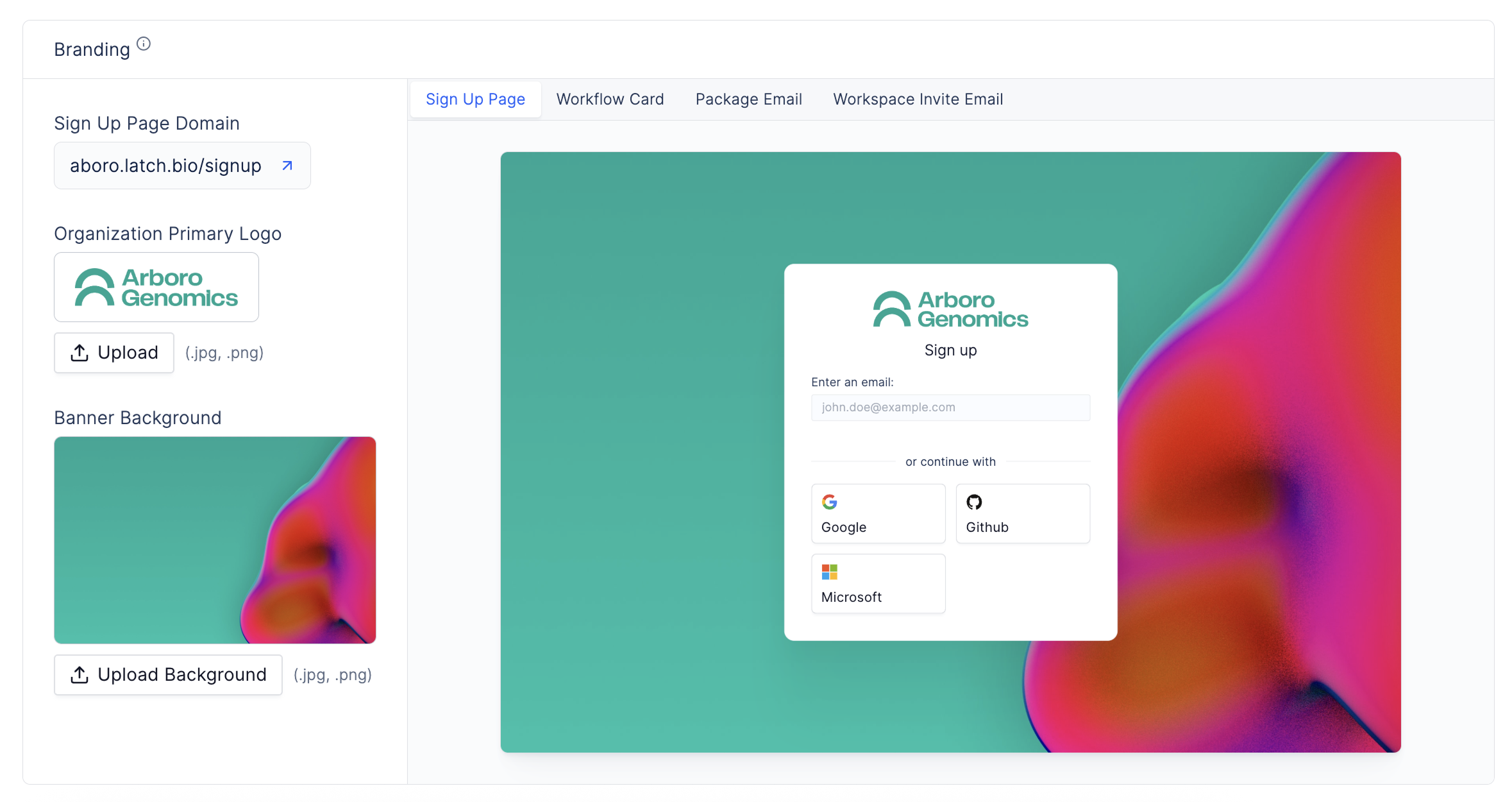Switch to the Sign Up Page tab
The image size is (1512, 802).
pos(475,99)
